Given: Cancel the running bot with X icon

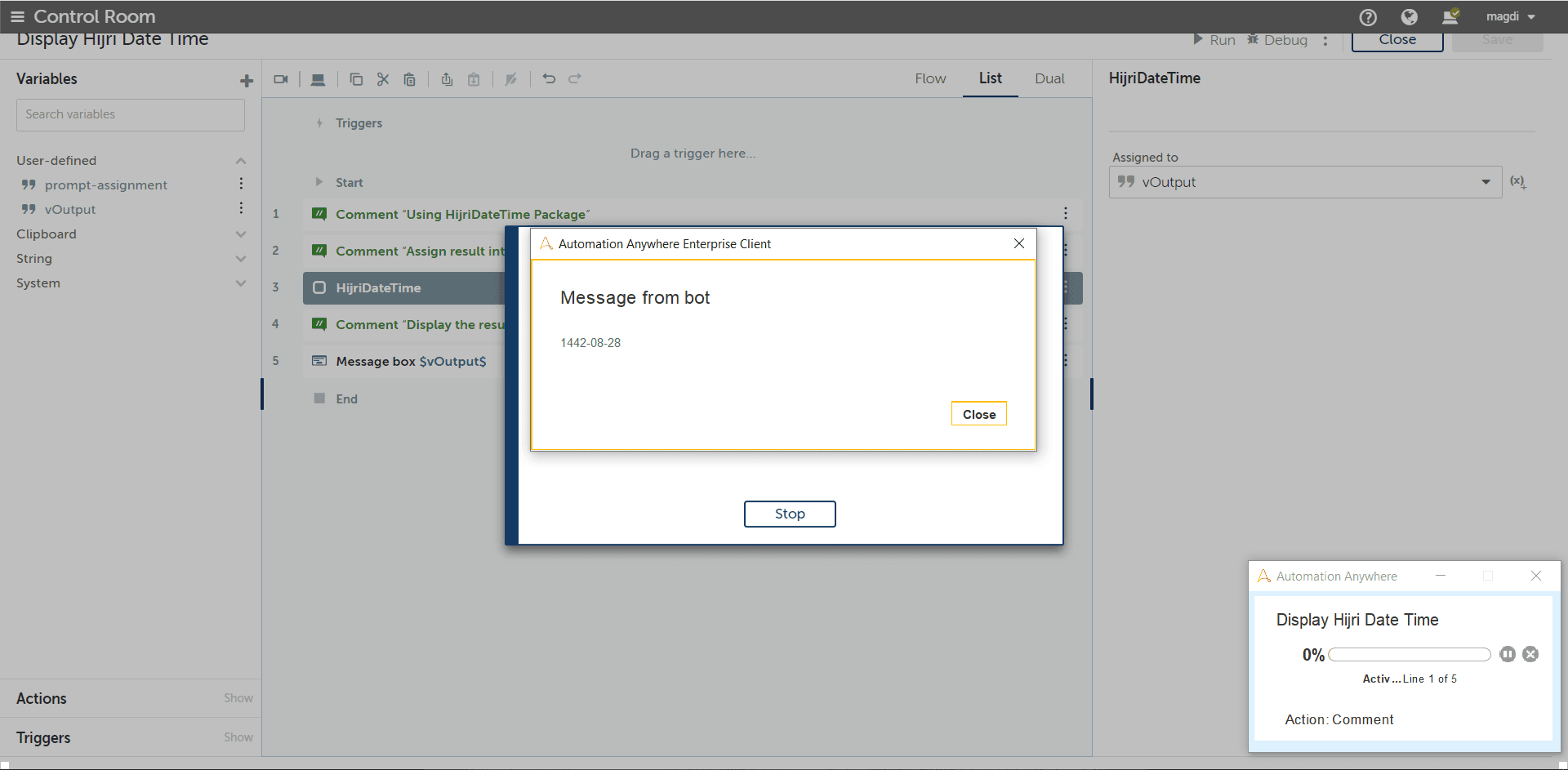Looking at the screenshot, I should point(1530,654).
